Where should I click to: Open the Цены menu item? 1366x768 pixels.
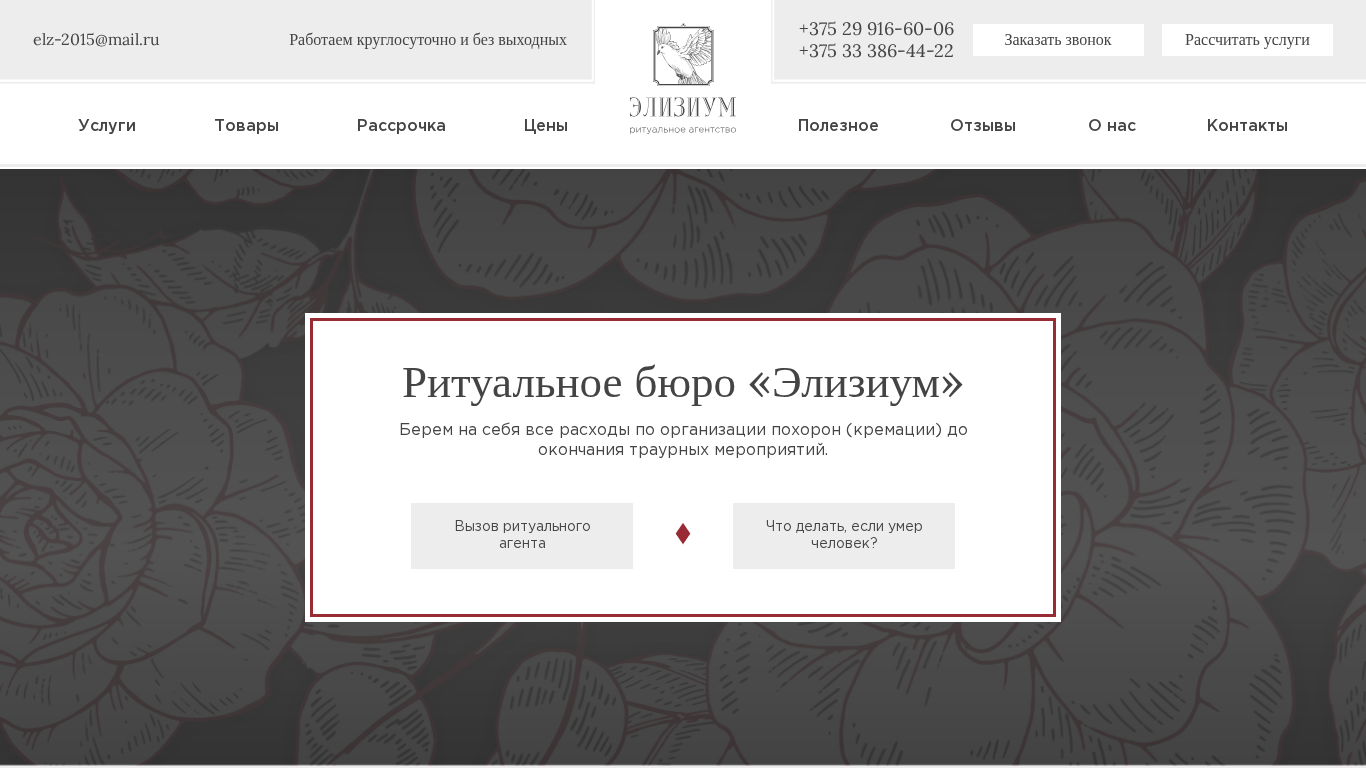pyautogui.click(x=546, y=126)
